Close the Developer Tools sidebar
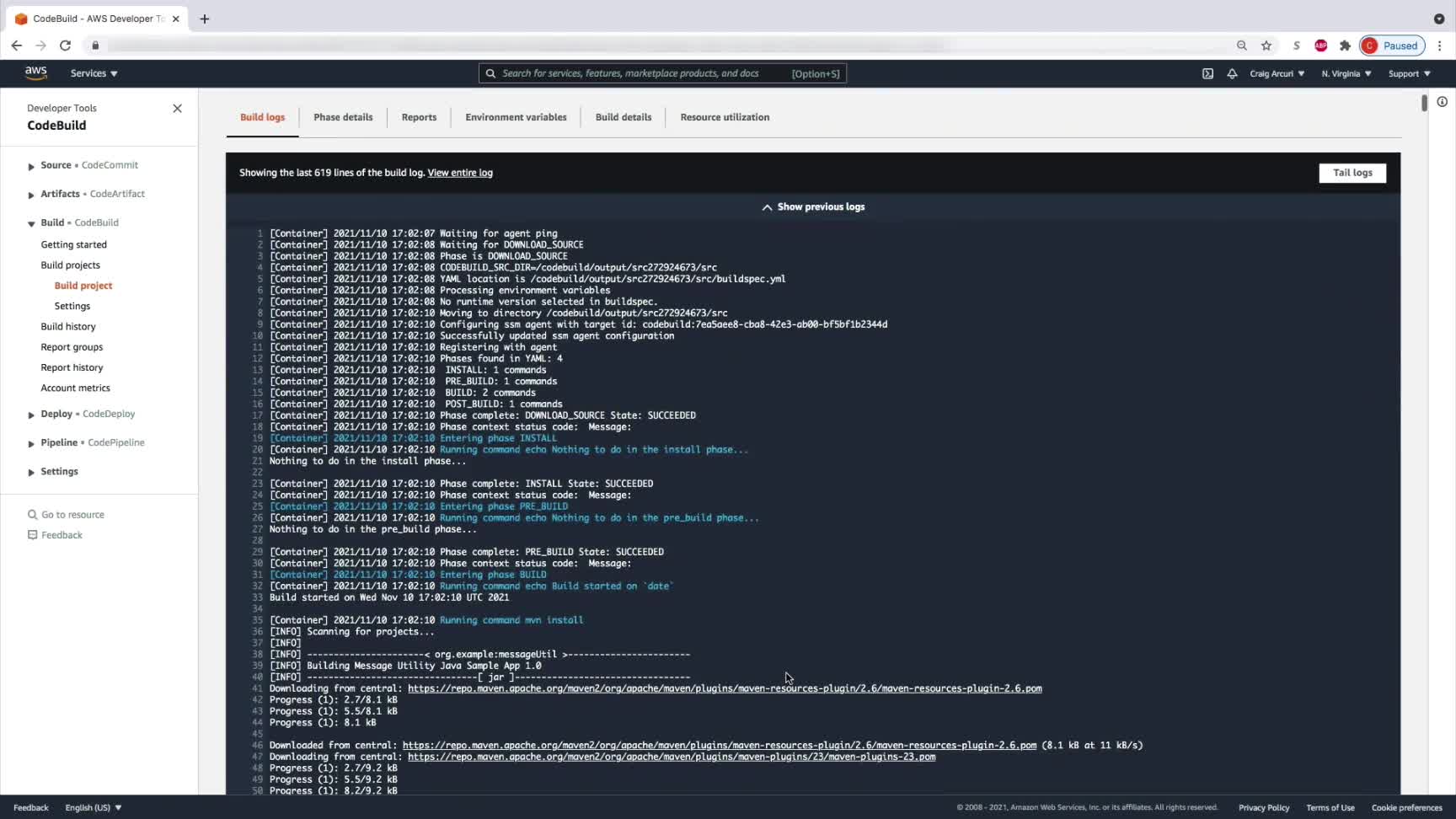Screen dimensions: 1456x819 click(177, 109)
